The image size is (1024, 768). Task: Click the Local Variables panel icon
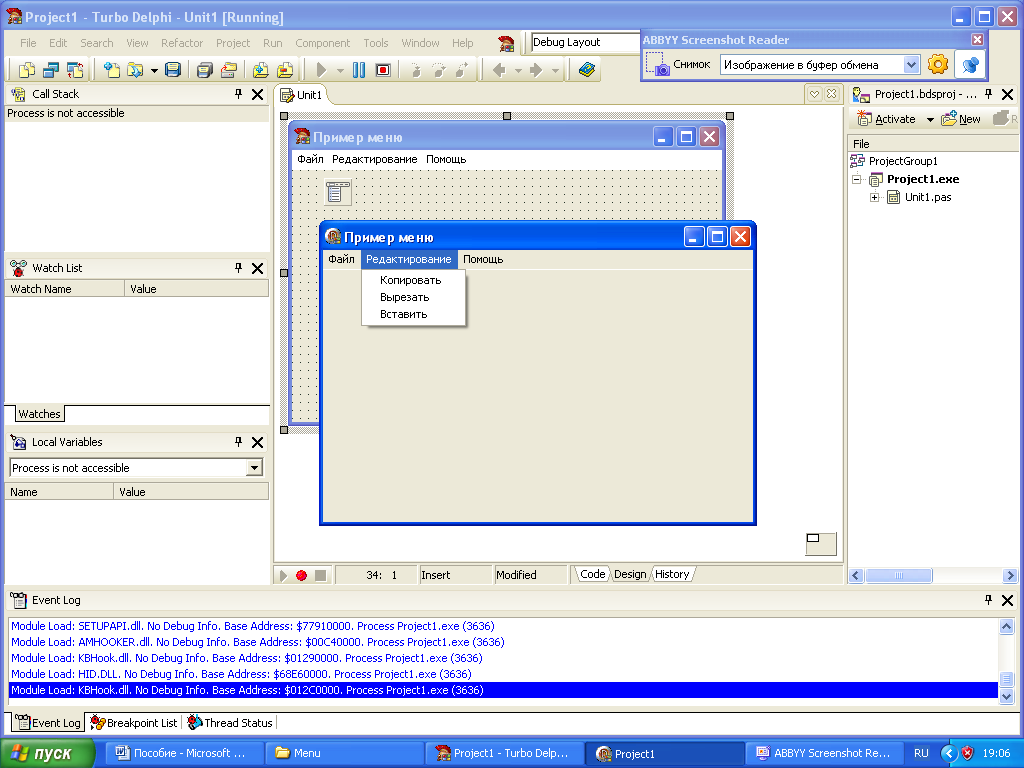point(18,442)
